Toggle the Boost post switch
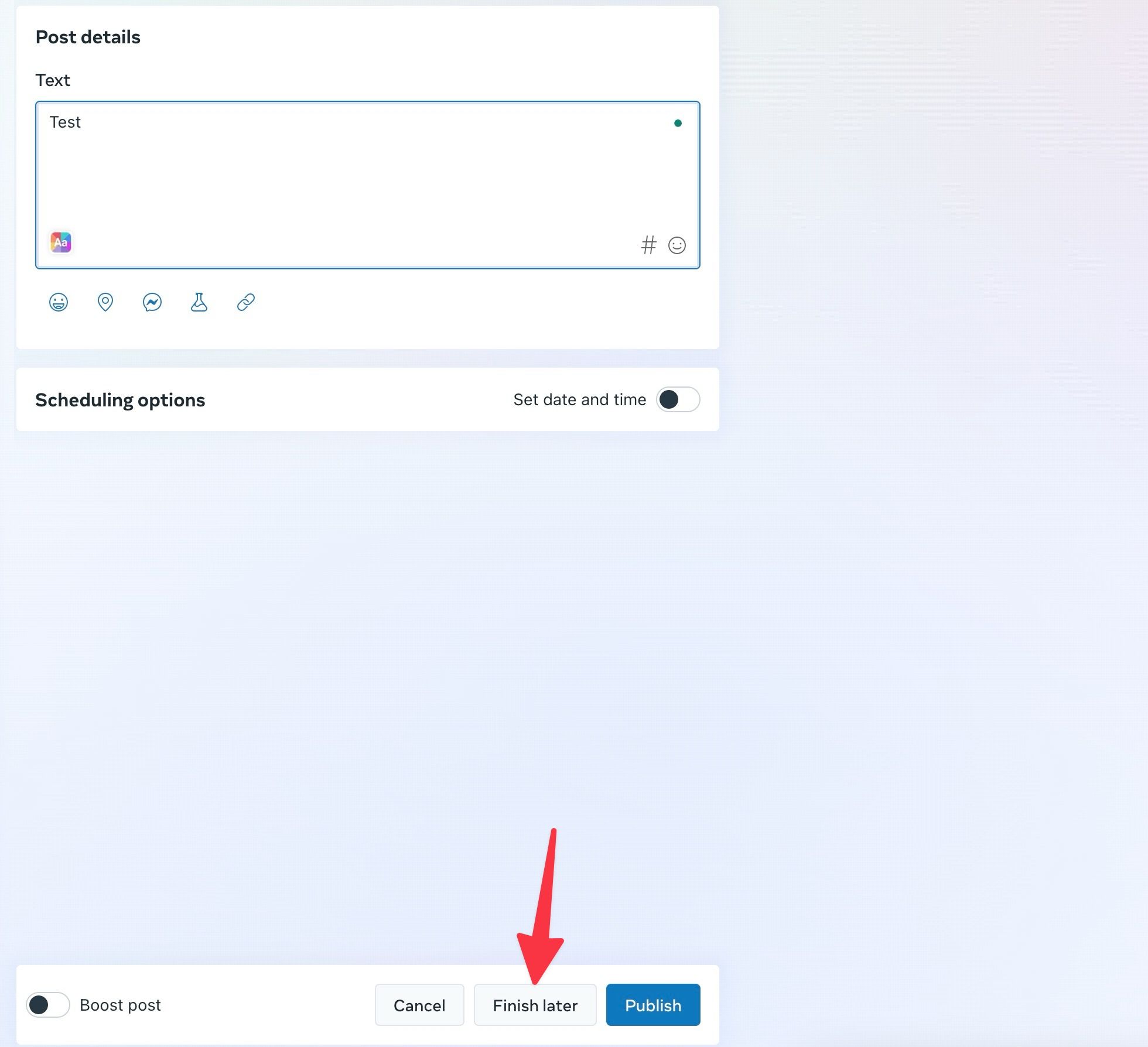The height and width of the screenshot is (1047, 1148). click(x=47, y=1004)
